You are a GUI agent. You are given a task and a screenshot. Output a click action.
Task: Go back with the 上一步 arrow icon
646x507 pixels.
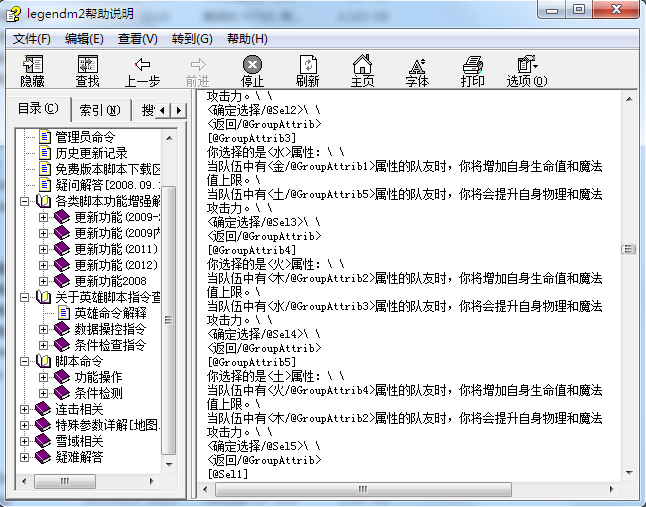coord(142,70)
